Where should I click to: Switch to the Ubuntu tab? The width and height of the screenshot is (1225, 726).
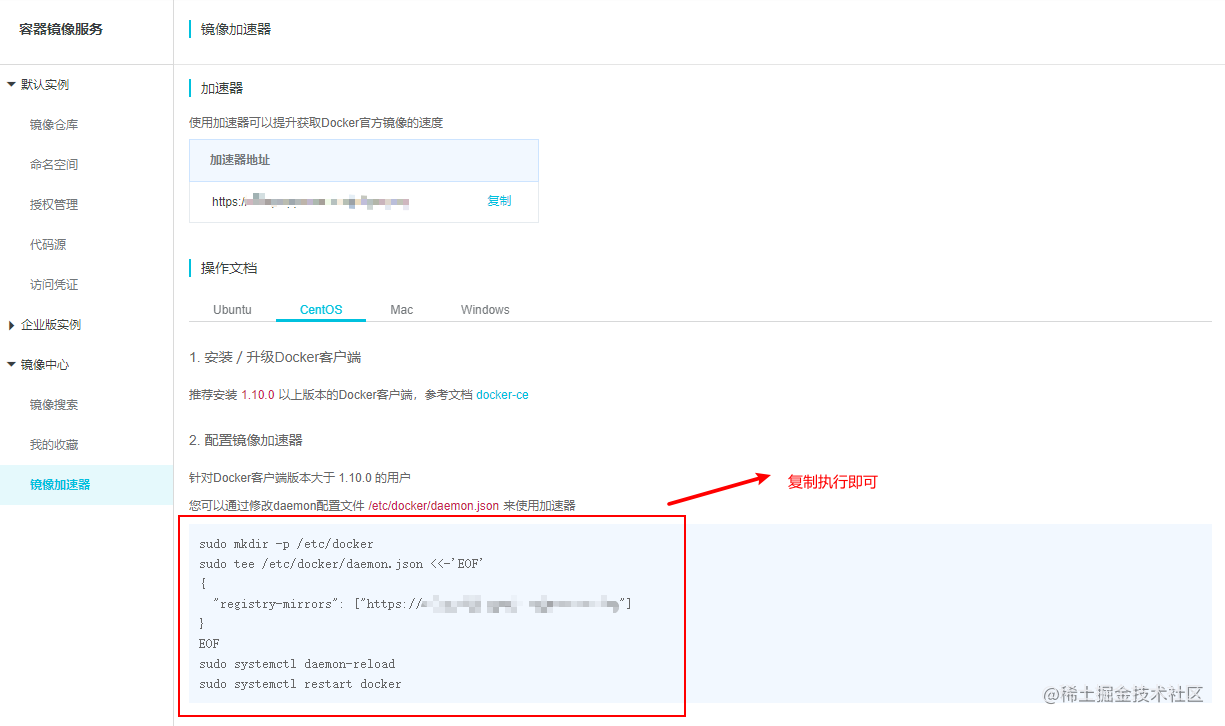click(x=232, y=310)
